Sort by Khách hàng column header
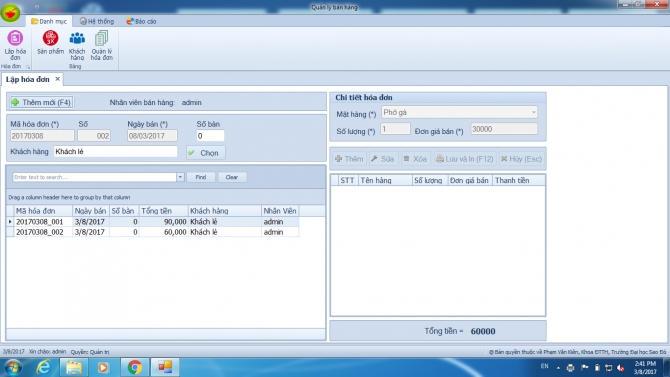The image size is (670, 377). click(x=225, y=211)
